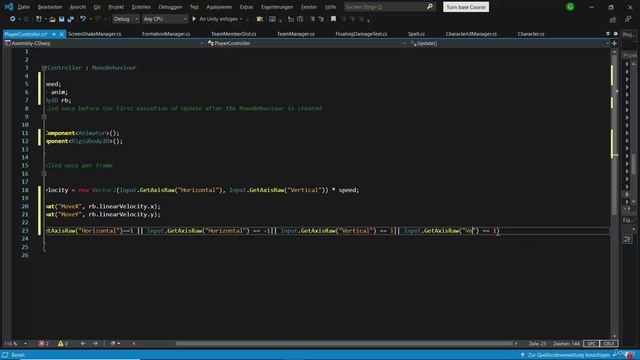Click the green start debugging play icon
Viewport: 640px width, 360px height.
click(194, 19)
